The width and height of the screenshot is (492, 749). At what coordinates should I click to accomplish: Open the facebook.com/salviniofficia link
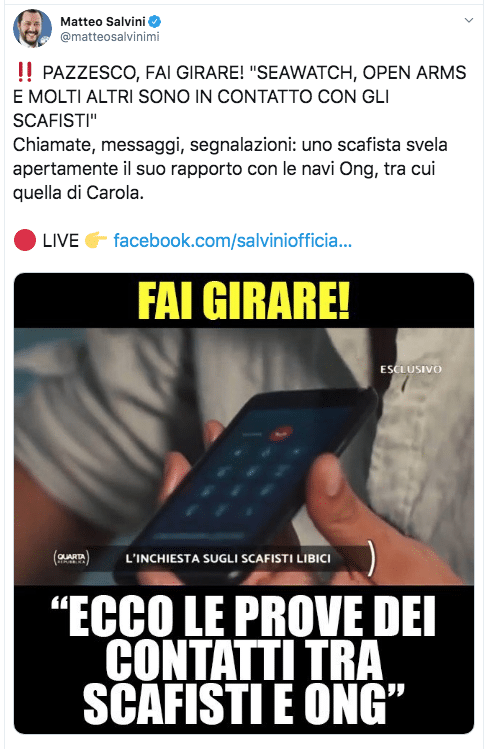pos(233,240)
